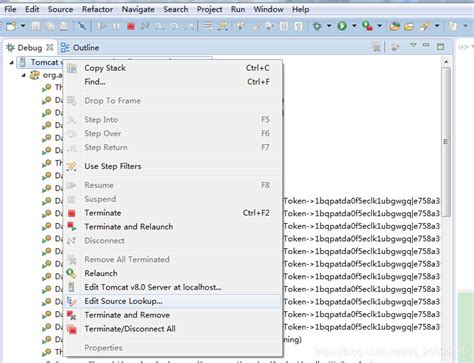
Task: Open the Debug view menu triangle
Action: pyautogui.click(x=413, y=45)
